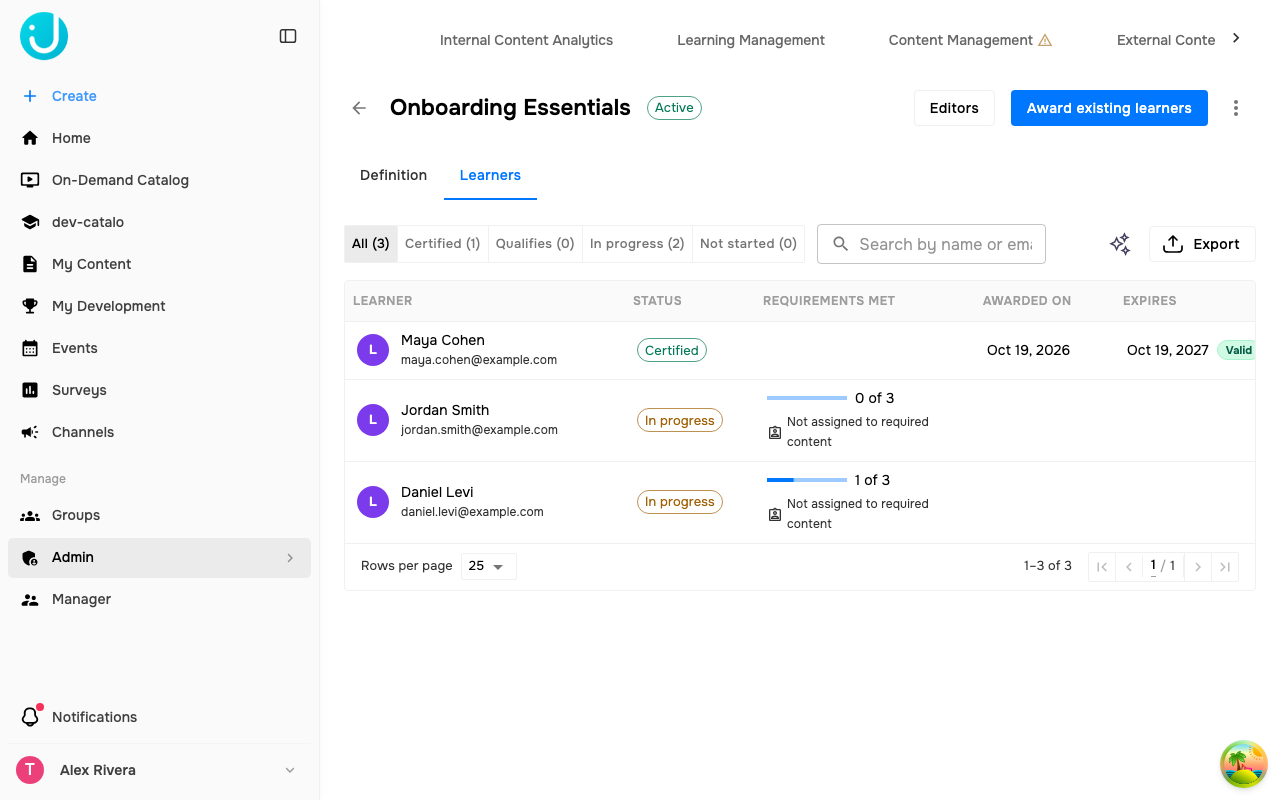Screen dimensions: 1280x800
Task: Open Alex Rivera account dropdown
Action: [x=160, y=770]
